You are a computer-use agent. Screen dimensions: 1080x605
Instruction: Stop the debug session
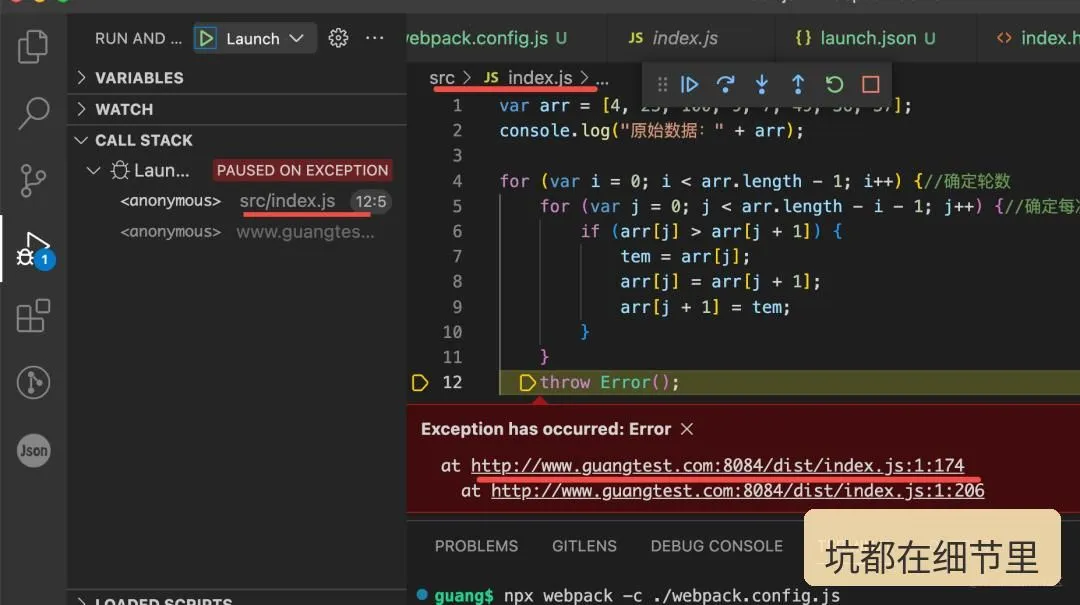coord(871,84)
